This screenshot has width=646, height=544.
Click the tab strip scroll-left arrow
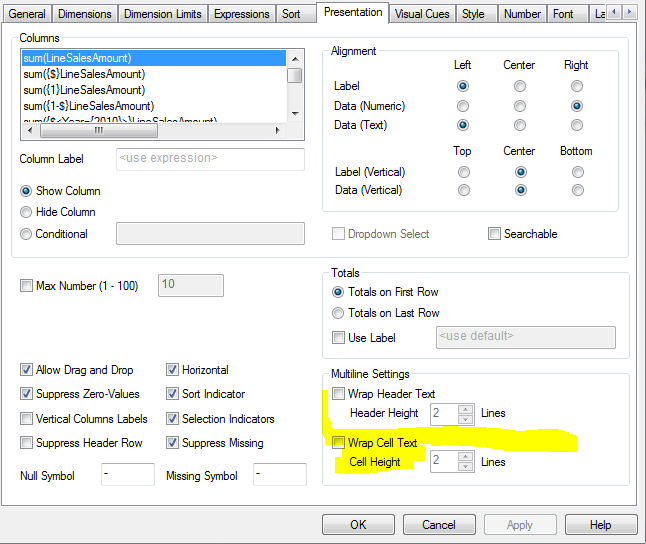pos(614,12)
